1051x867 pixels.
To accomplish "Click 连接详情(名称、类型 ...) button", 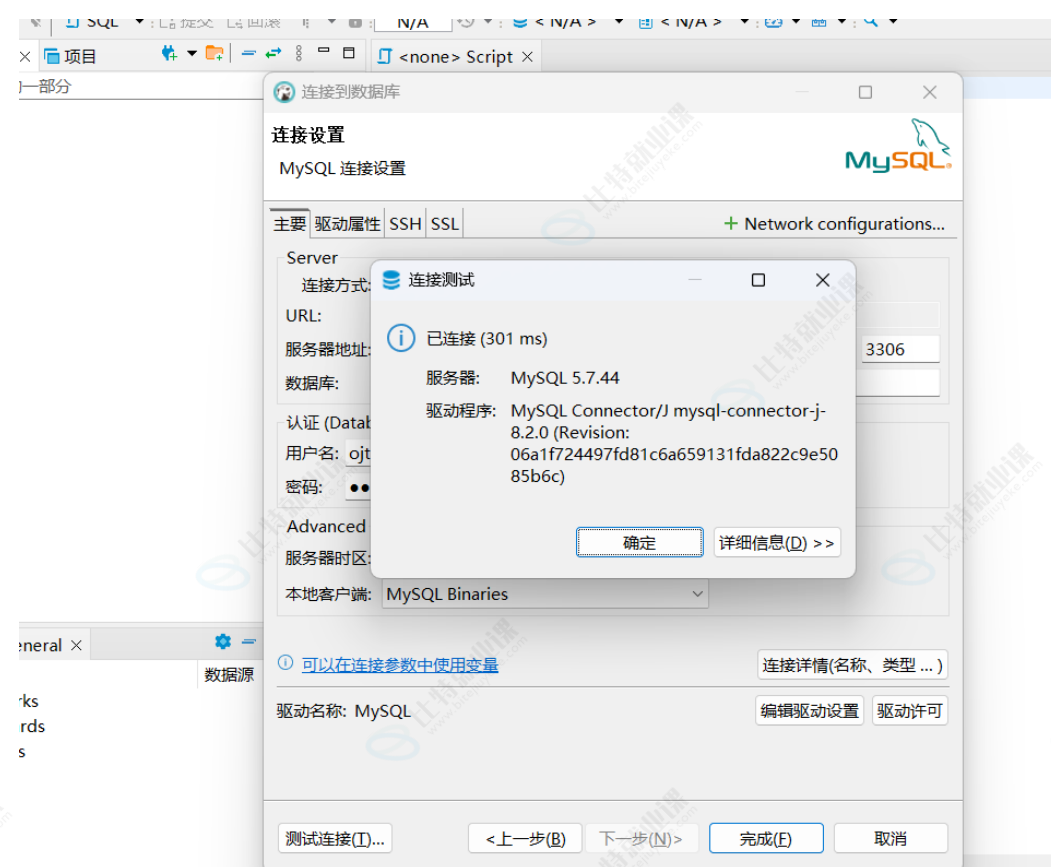I will (853, 665).
